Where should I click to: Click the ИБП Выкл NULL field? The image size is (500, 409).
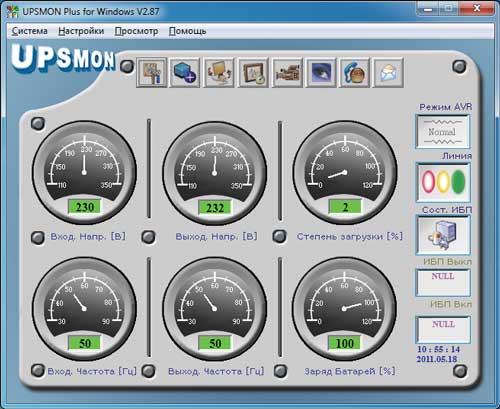tap(443, 283)
